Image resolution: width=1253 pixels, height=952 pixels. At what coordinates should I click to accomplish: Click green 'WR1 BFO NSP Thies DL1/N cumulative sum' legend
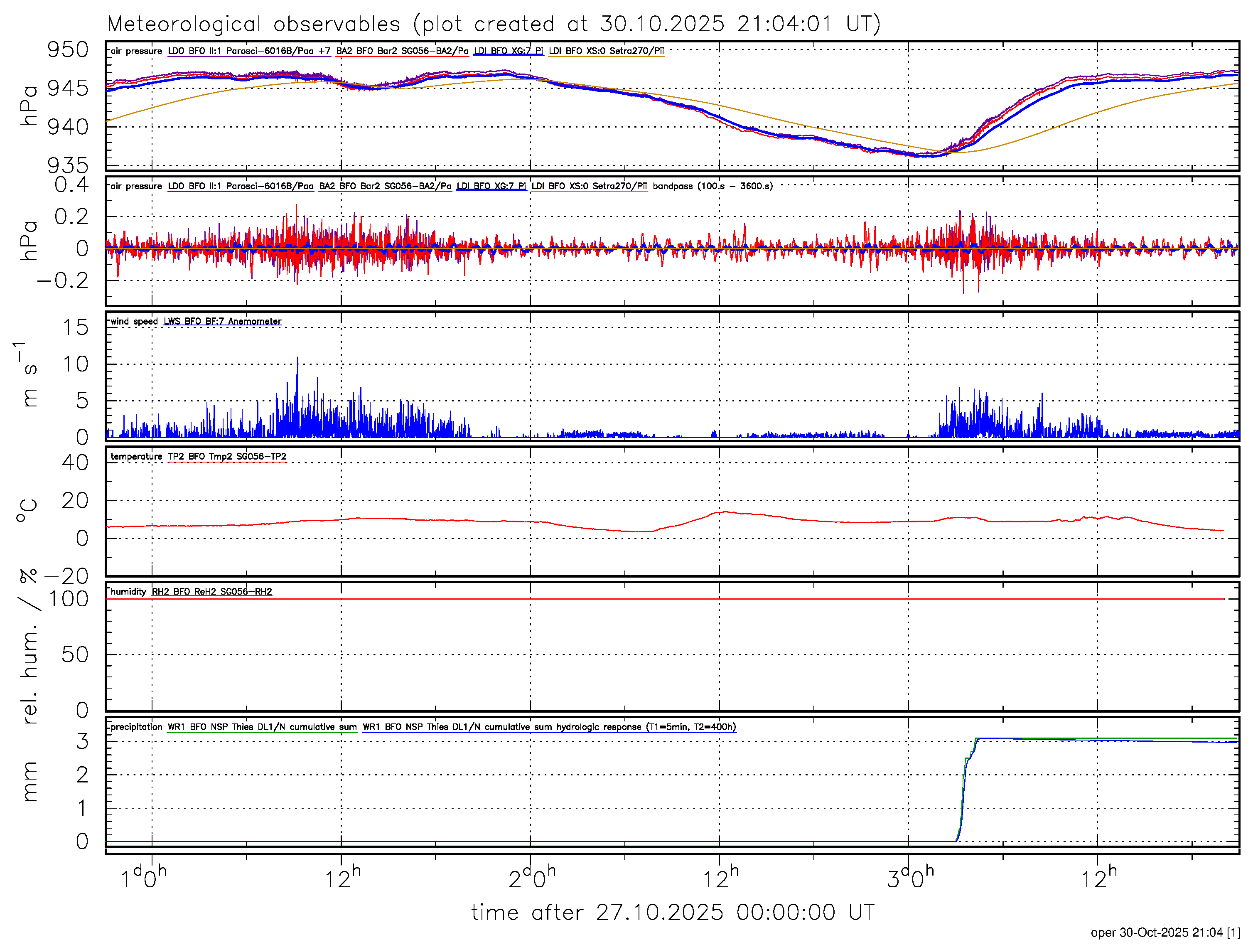(x=262, y=727)
